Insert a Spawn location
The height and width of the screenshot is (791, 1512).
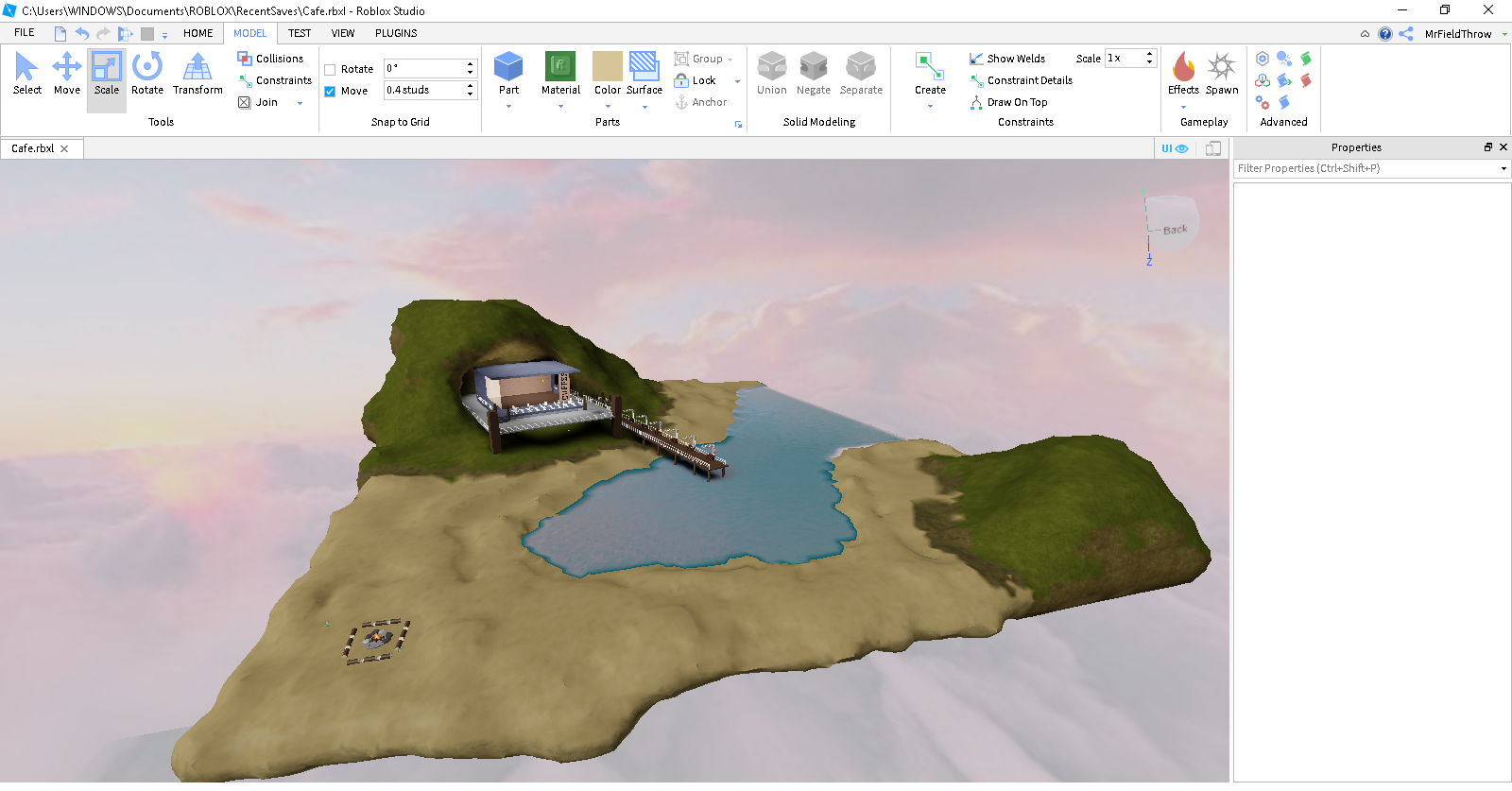click(x=1222, y=72)
